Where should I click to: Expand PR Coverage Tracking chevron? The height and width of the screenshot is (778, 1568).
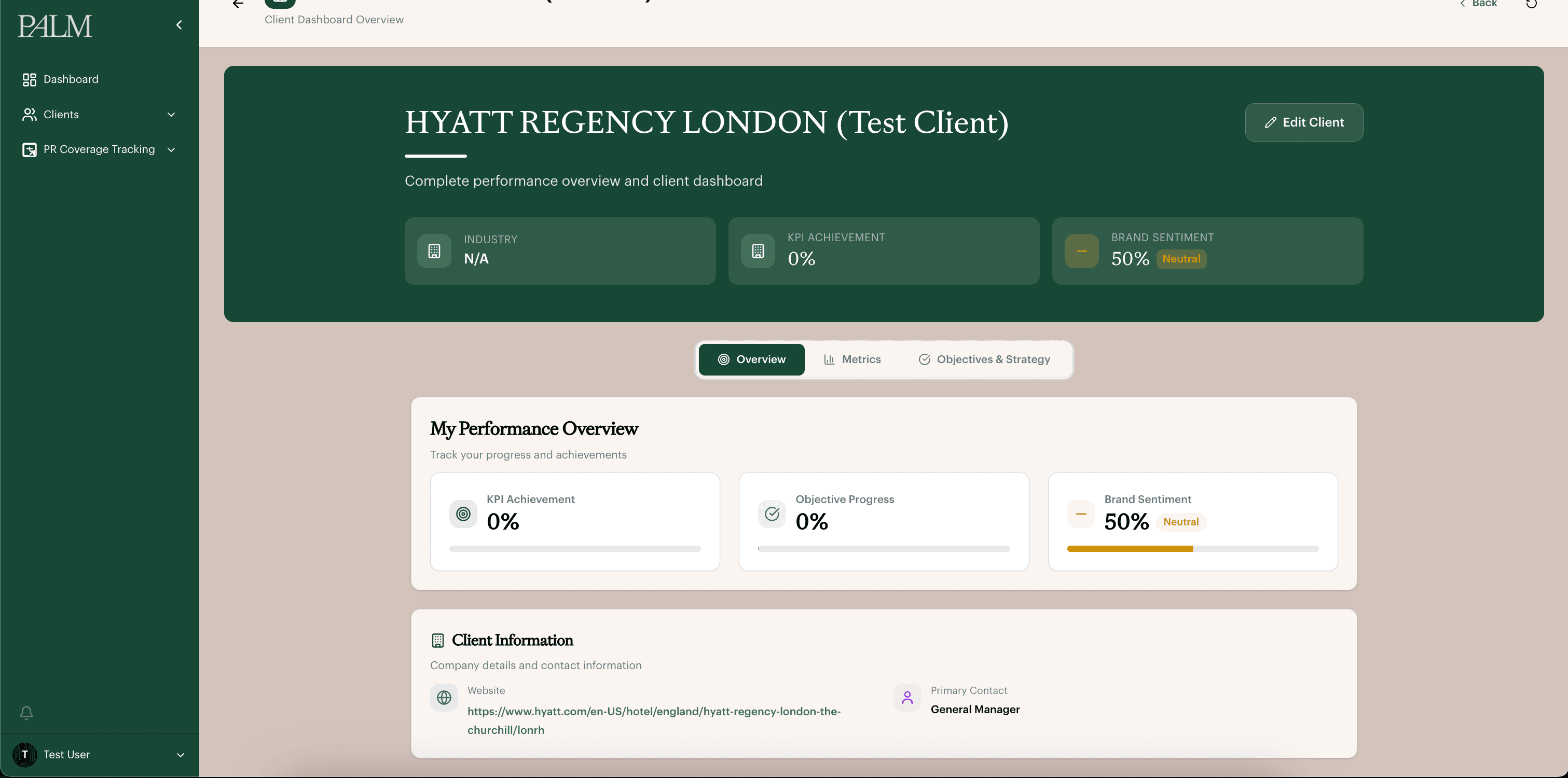point(171,150)
